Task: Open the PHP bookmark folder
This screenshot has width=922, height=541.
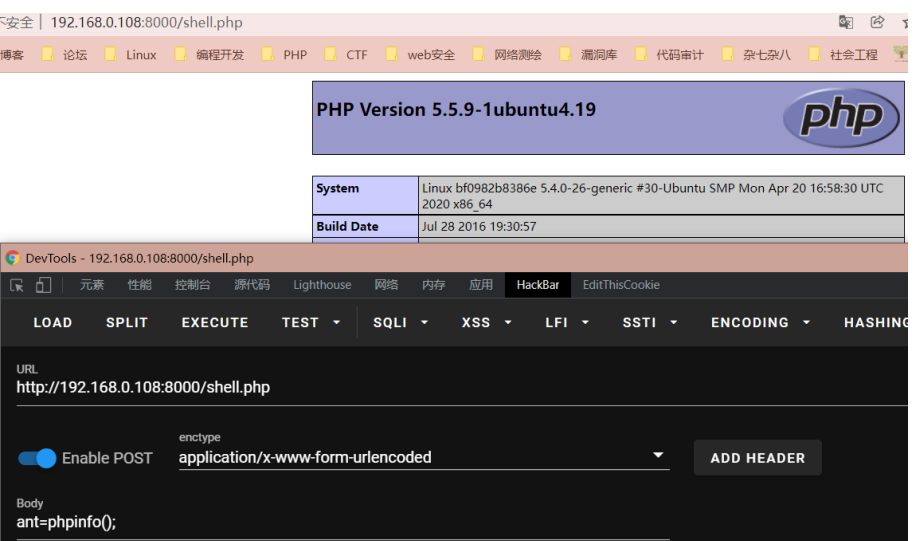Action: coord(285,55)
